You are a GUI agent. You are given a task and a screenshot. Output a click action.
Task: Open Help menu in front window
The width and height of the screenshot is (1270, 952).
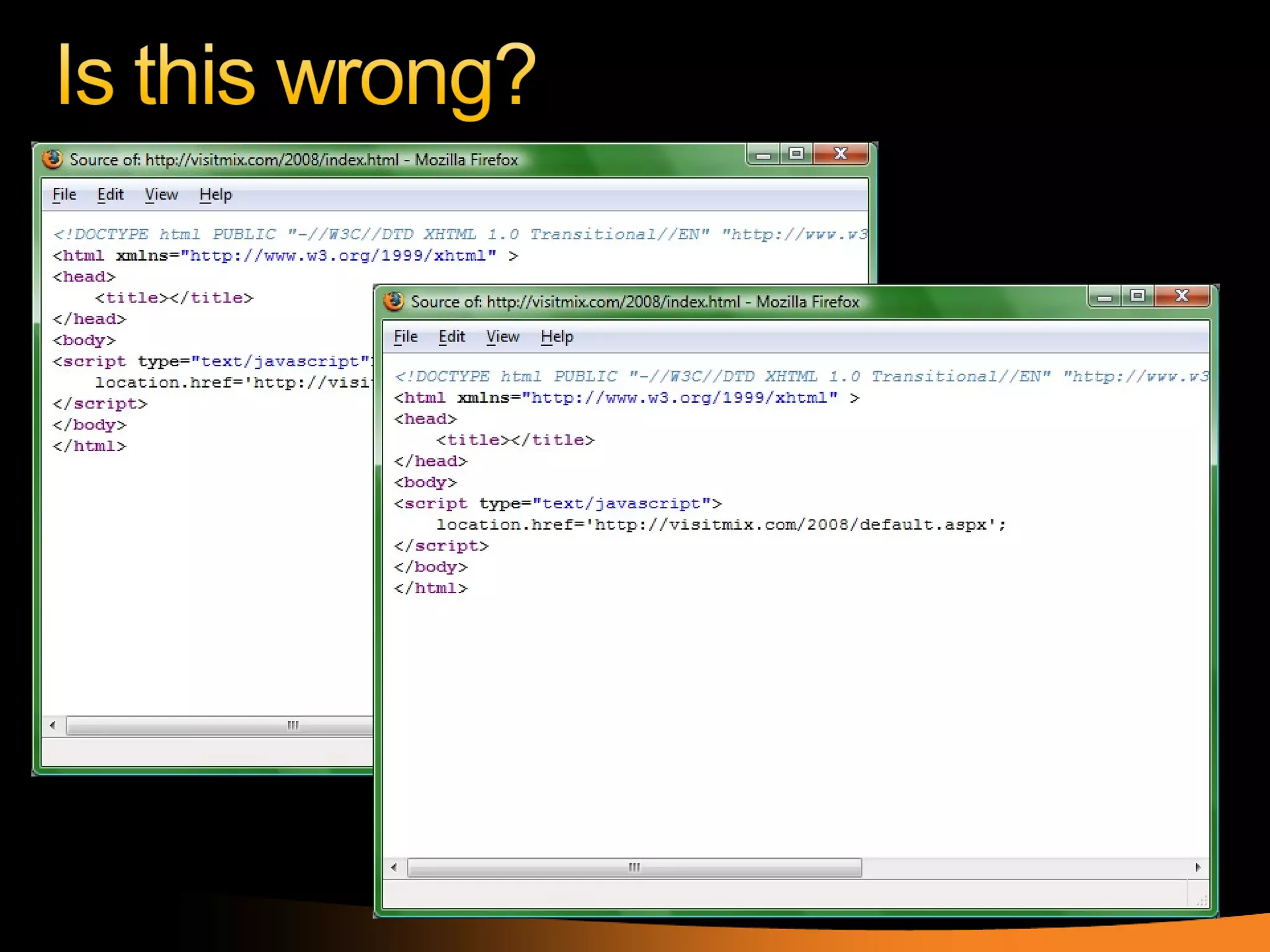tap(557, 337)
